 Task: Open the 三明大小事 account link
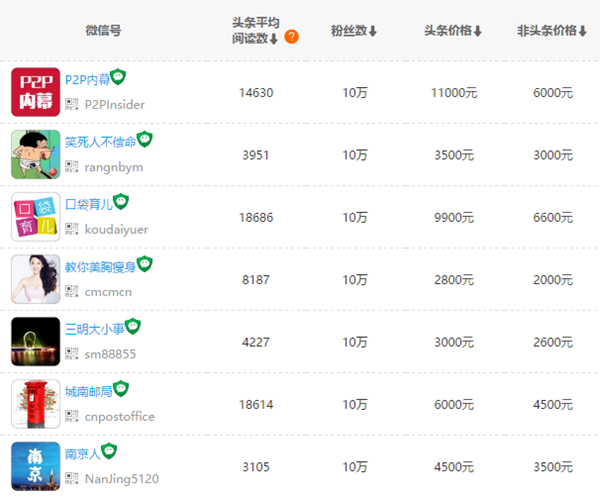95,329
